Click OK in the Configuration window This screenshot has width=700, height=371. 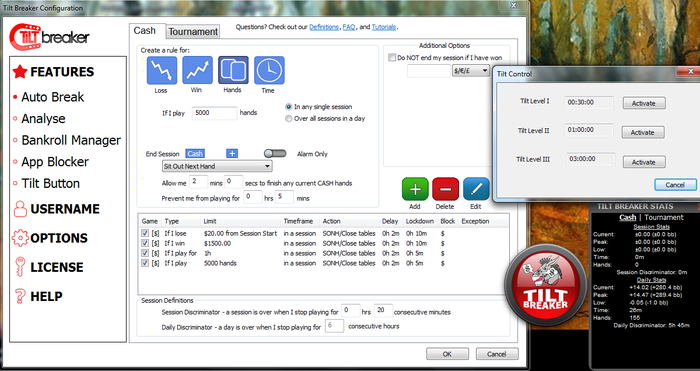447,354
